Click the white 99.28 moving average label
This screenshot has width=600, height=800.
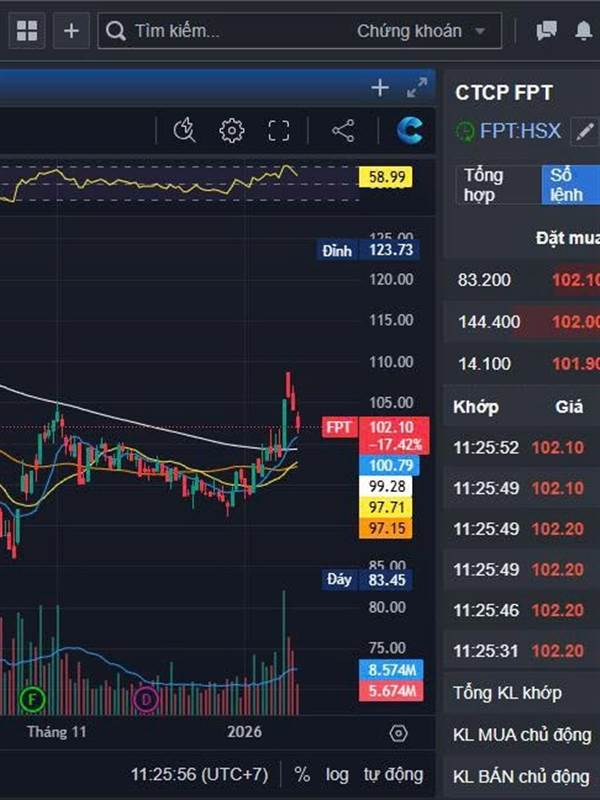[386, 486]
